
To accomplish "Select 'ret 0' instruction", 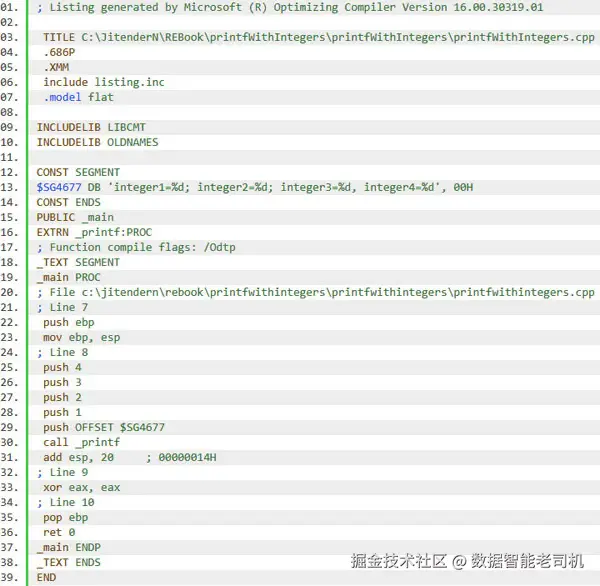I will (59, 532).
